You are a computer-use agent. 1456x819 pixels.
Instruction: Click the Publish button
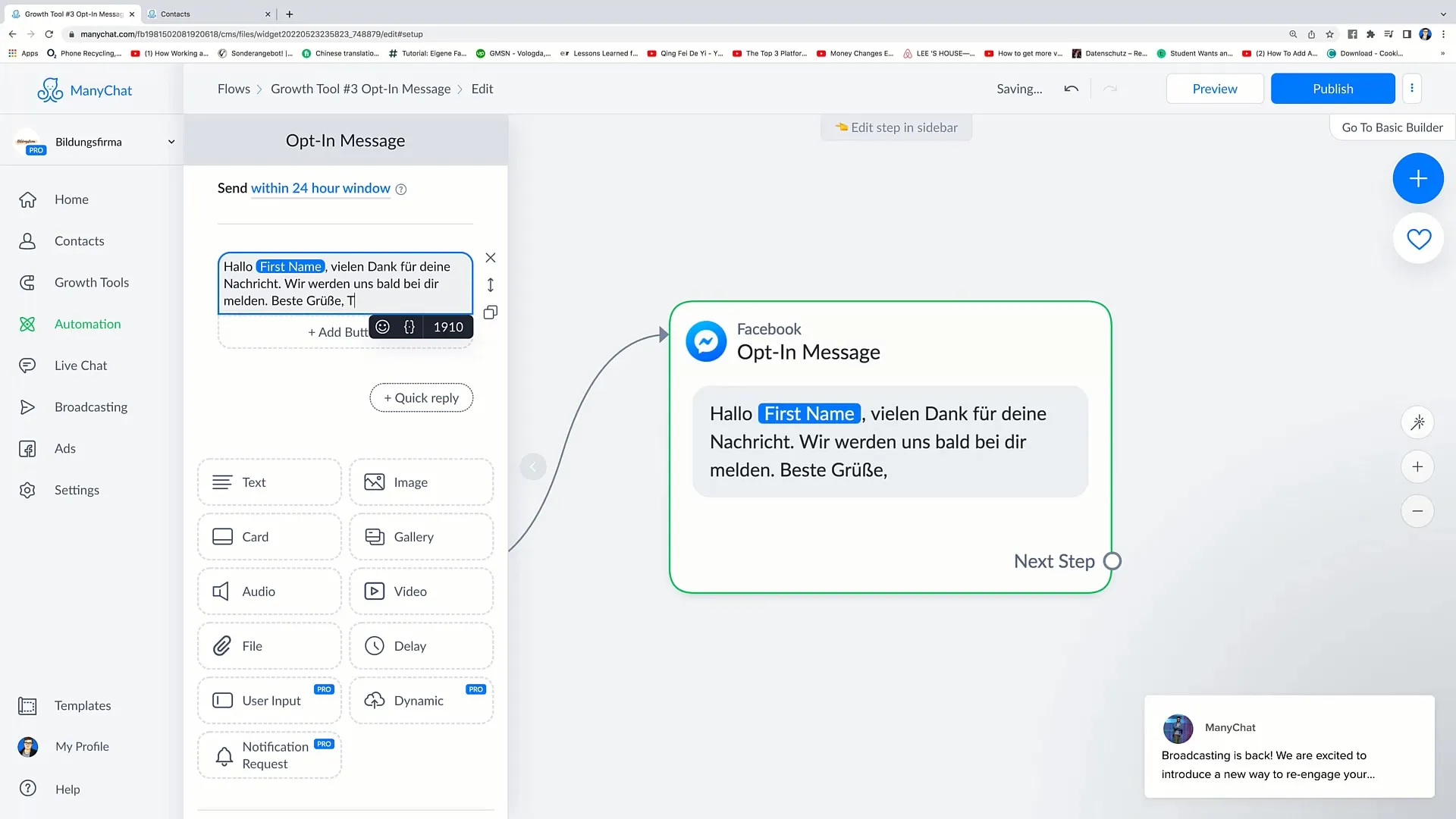tap(1332, 88)
